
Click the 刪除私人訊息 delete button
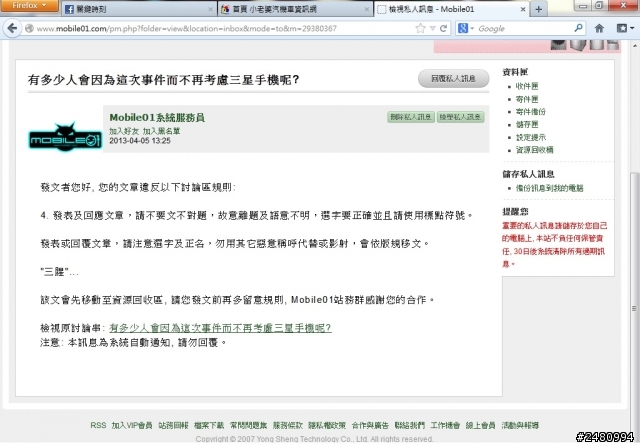tap(411, 117)
